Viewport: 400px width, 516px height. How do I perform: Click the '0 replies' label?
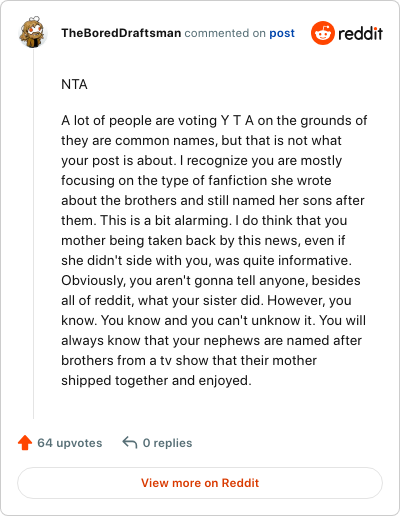coord(167,443)
